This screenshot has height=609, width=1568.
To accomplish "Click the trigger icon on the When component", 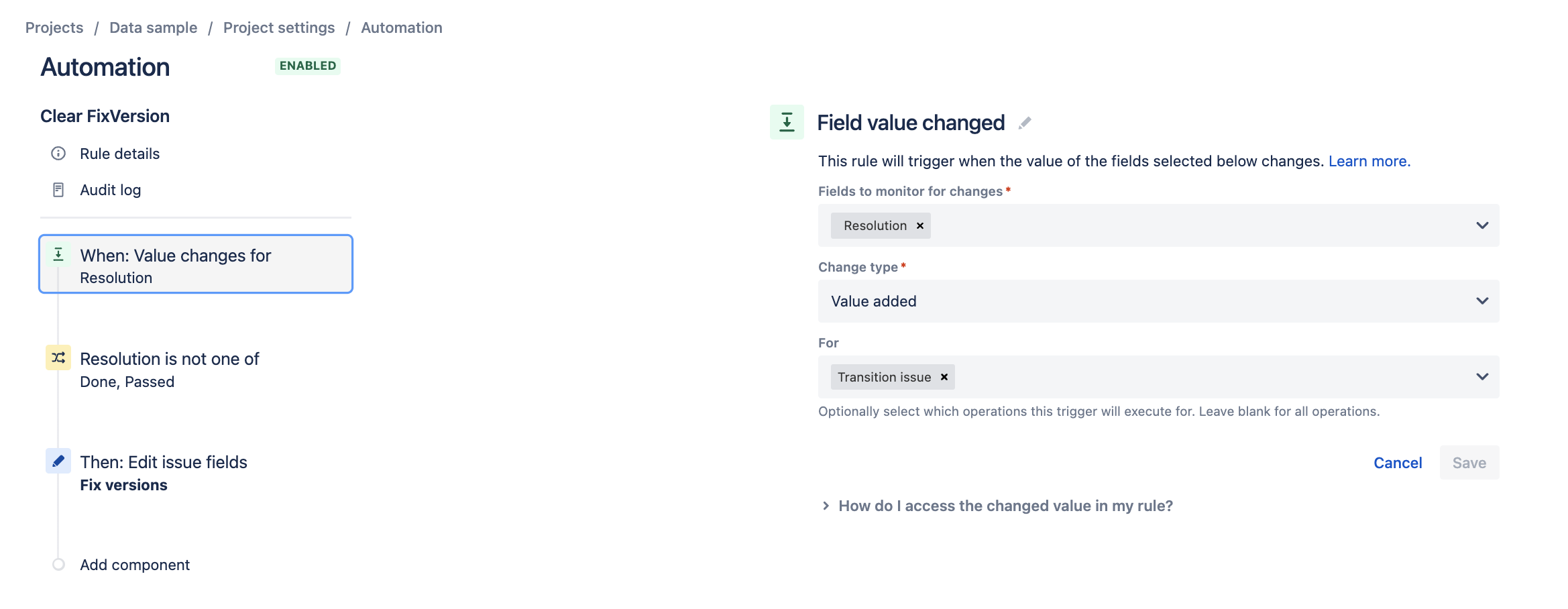I will click(58, 255).
